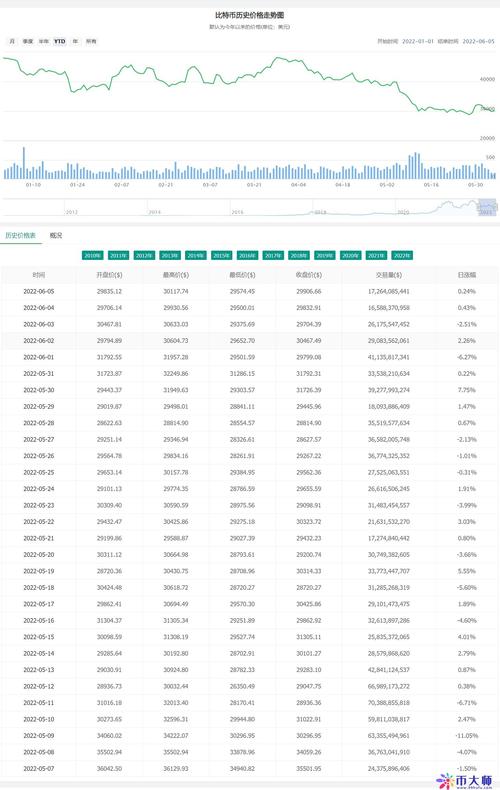Click the tallest volume bar near 01-10
The image size is (500, 790).
24,163
